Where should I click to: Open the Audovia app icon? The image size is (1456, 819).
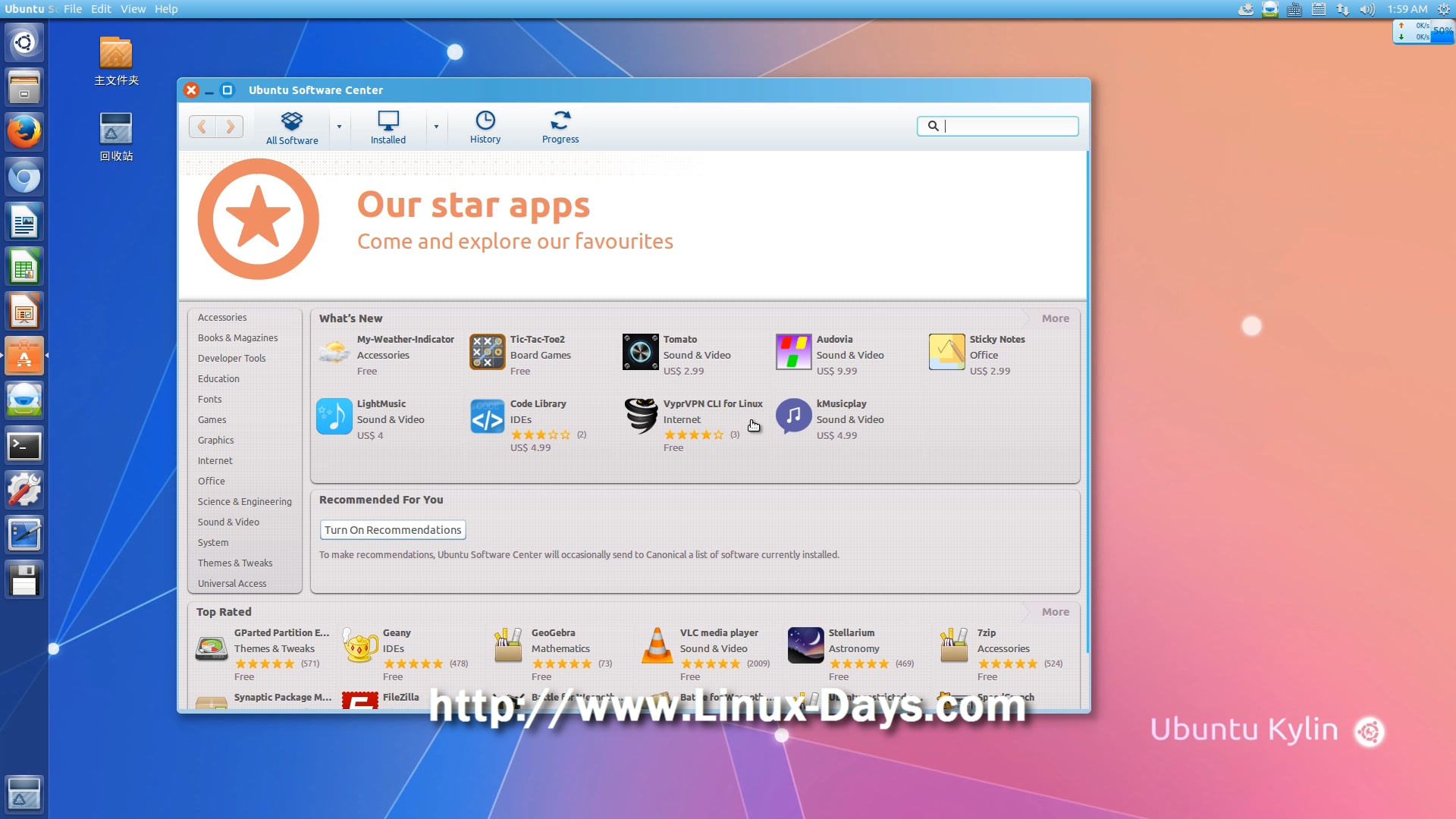coord(794,353)
